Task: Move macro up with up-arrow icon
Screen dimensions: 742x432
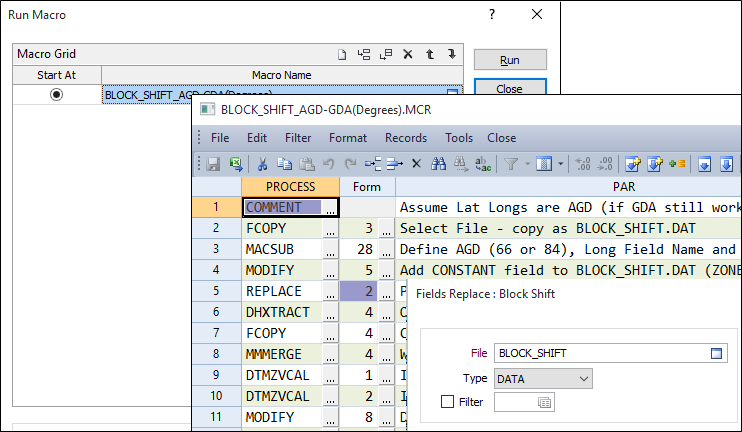Action: pyautogui.click(x=430, y=54)
